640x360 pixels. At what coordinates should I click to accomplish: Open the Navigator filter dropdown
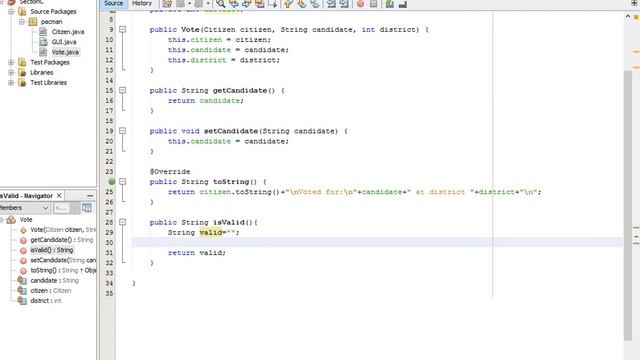pos(74,208)
